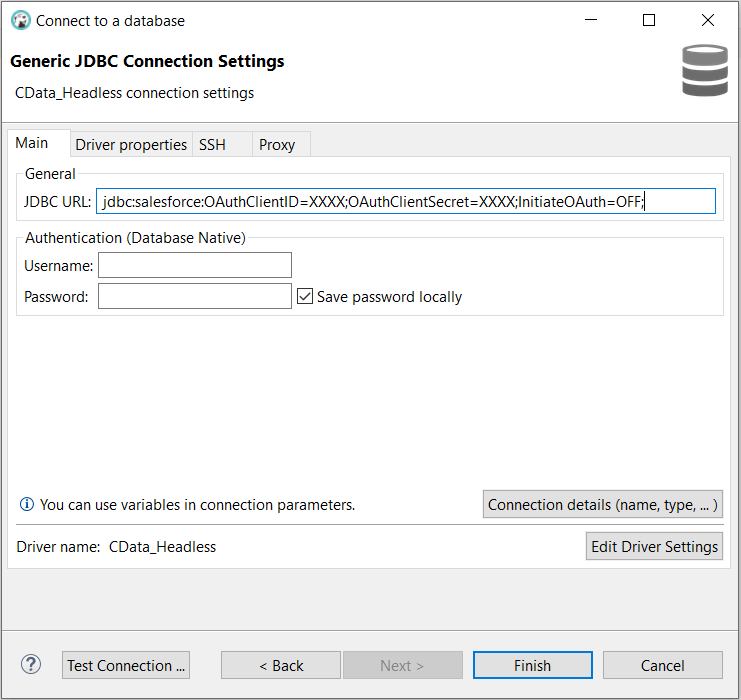Go back with the < Back button
Viewport: 741px width, 700px height.
tap(281, 665)
